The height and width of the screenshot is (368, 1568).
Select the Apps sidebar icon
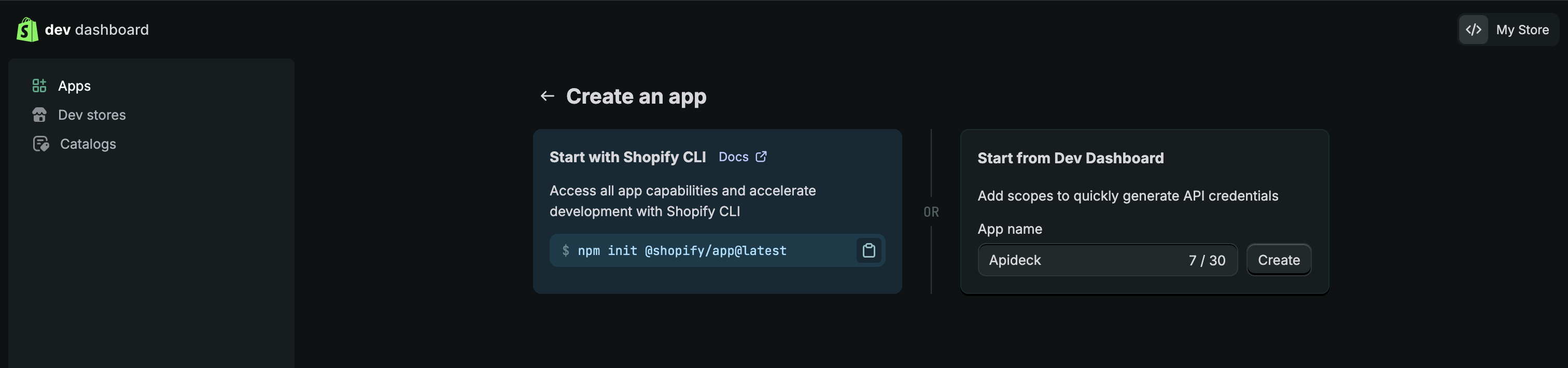[x=39, y=85]
